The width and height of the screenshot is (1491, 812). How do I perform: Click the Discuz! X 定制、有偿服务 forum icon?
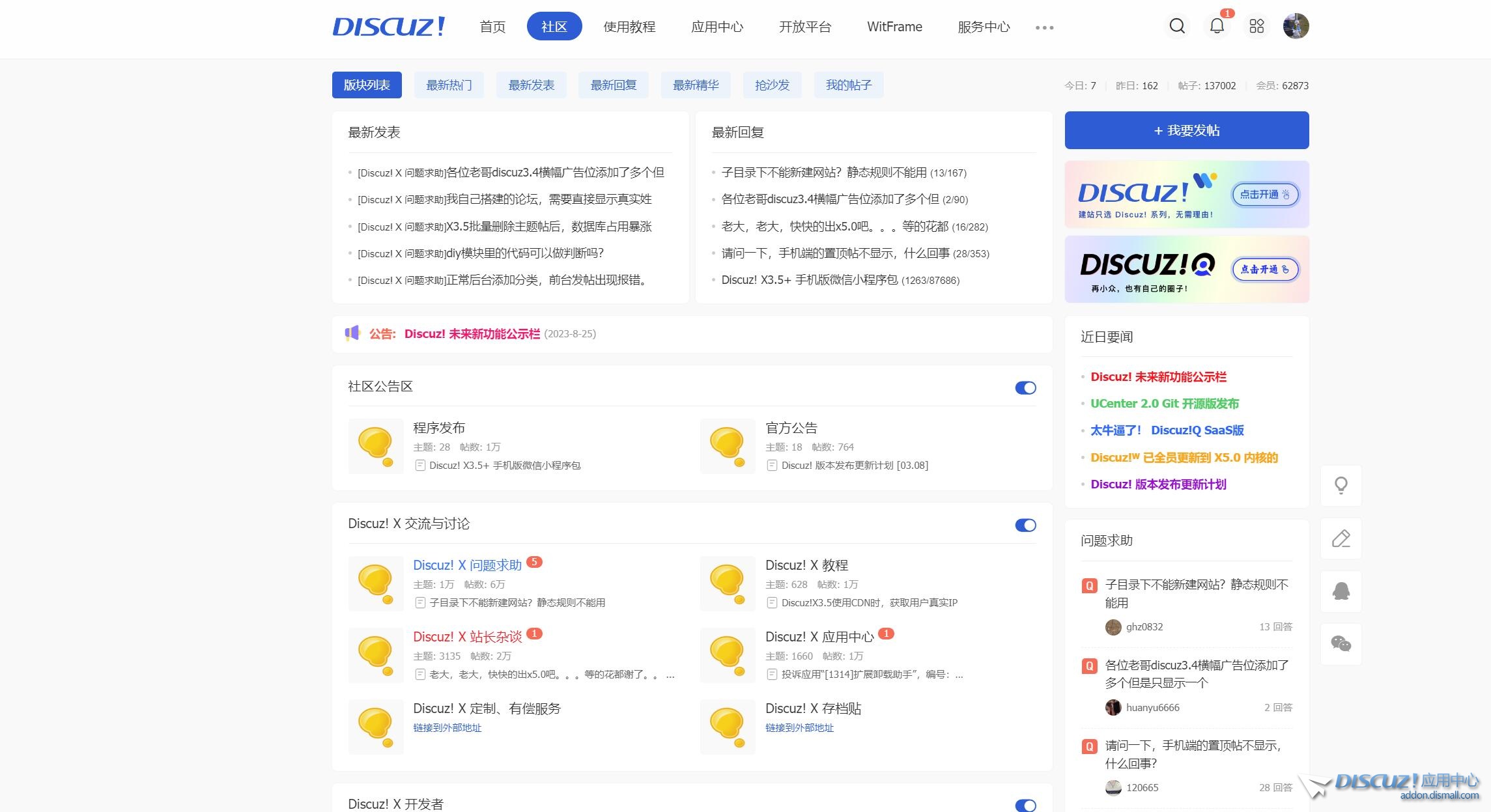point(376,727)
